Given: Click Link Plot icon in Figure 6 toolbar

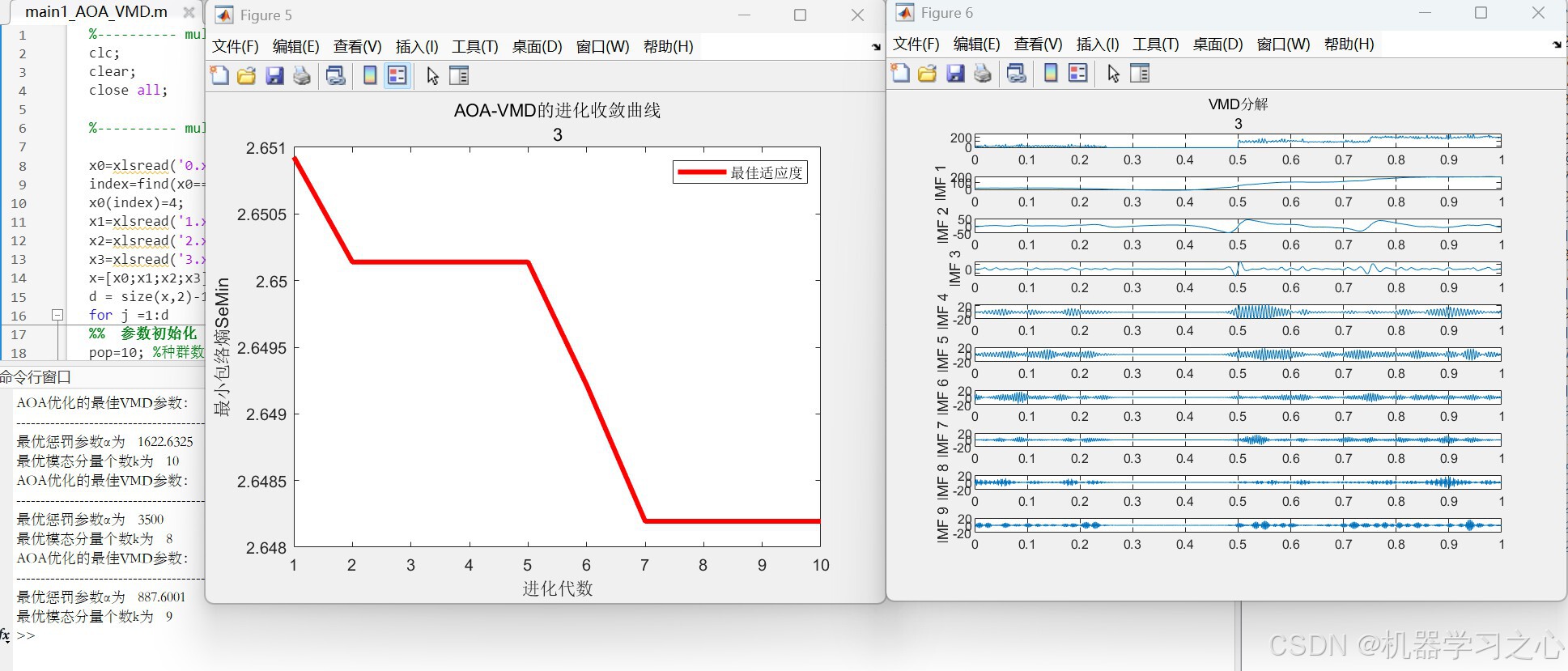Looking at the screenshot, I should click(x=1016, y=74).
